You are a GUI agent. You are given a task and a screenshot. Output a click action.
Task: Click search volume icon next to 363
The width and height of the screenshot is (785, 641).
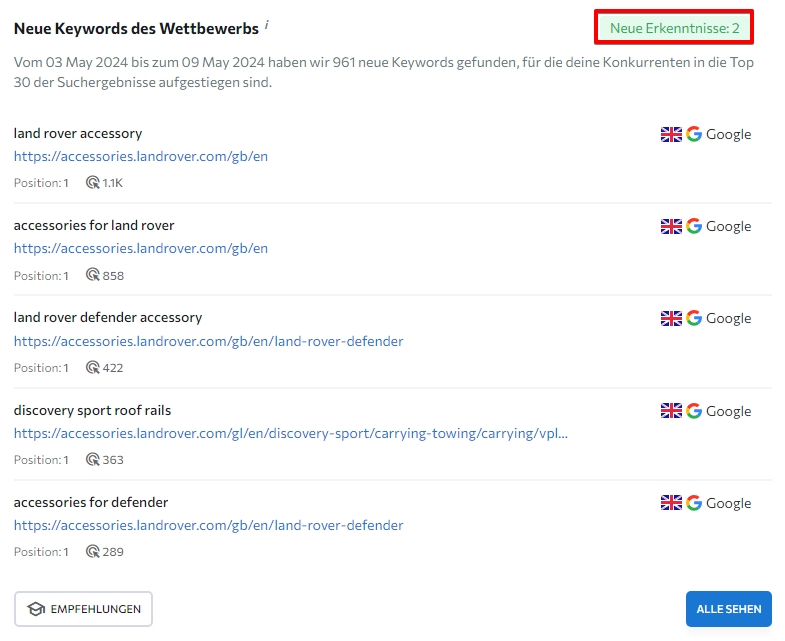coord(93,459)
